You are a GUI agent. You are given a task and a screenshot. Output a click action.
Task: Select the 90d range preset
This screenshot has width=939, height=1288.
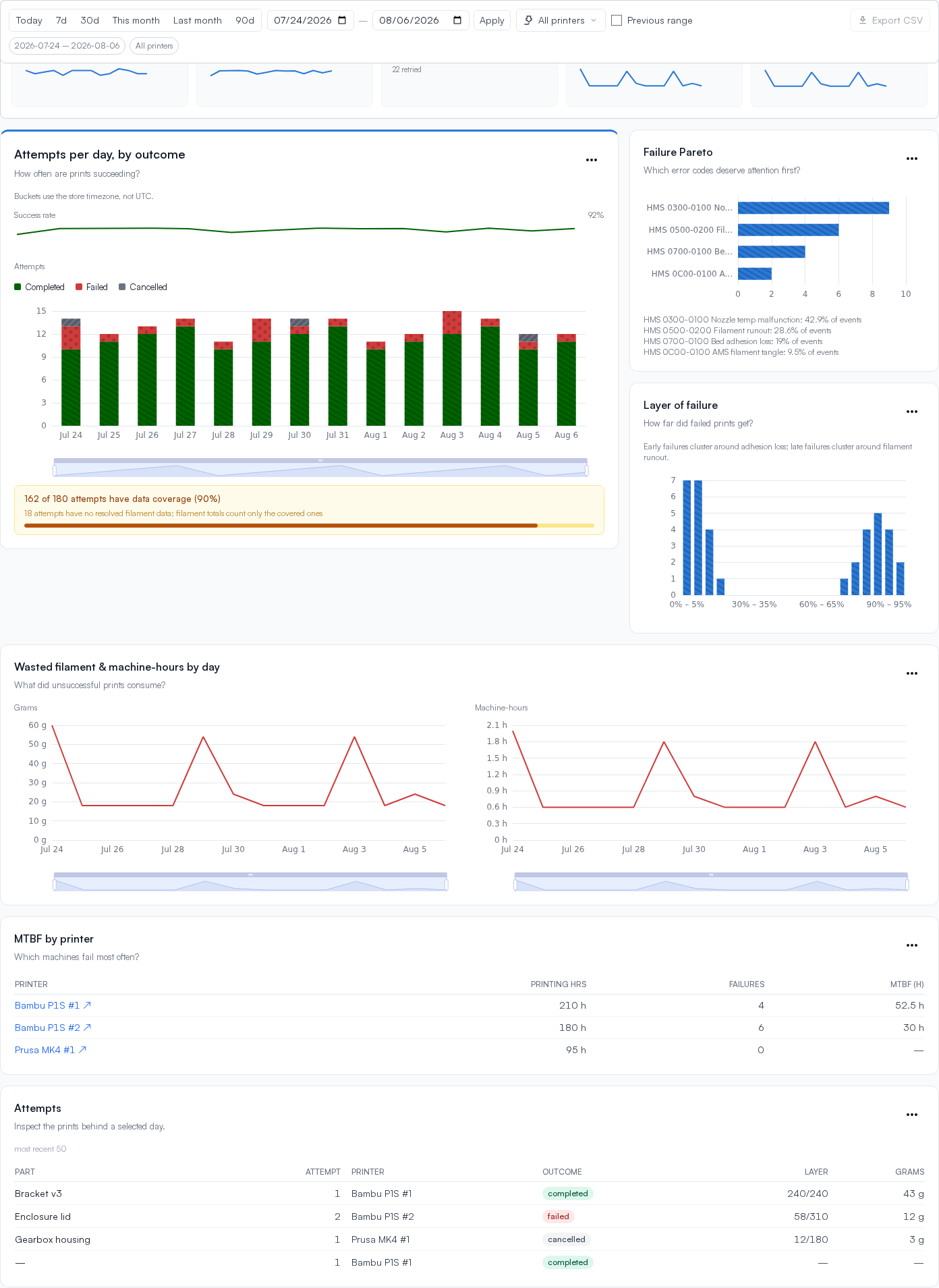245,20
